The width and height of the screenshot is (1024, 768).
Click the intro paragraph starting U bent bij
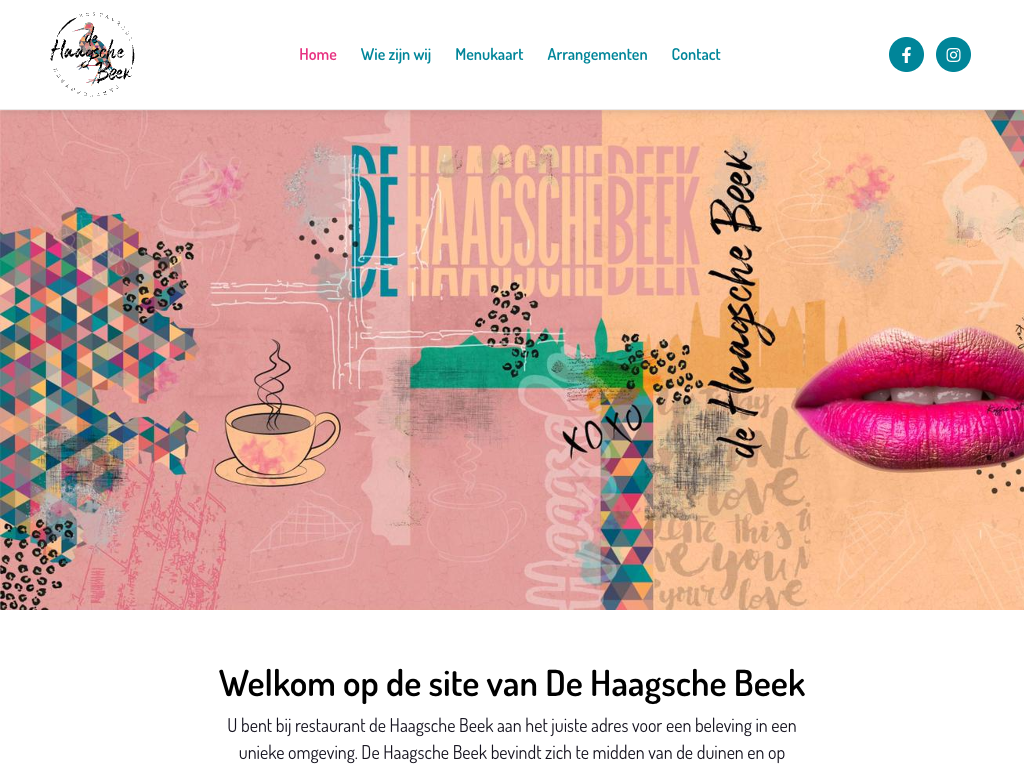(512, 740)
